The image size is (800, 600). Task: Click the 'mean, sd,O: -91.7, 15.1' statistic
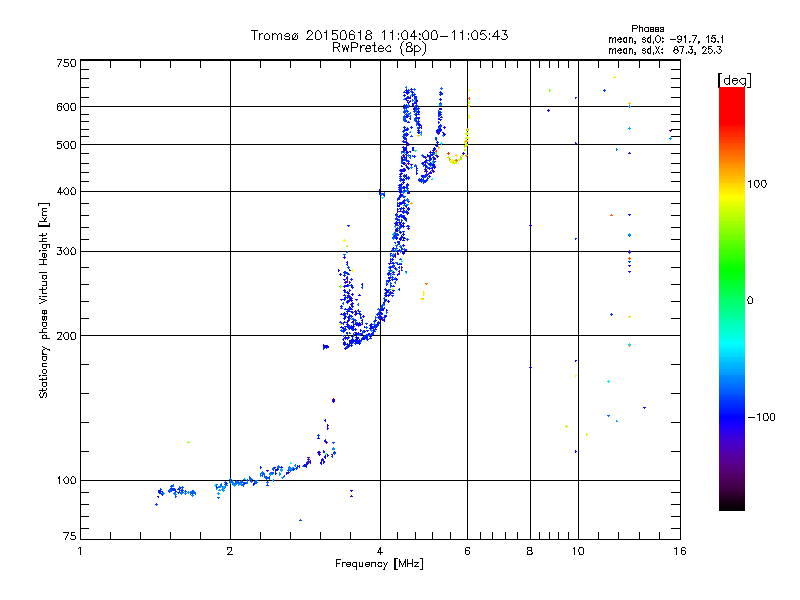point(666,40)
